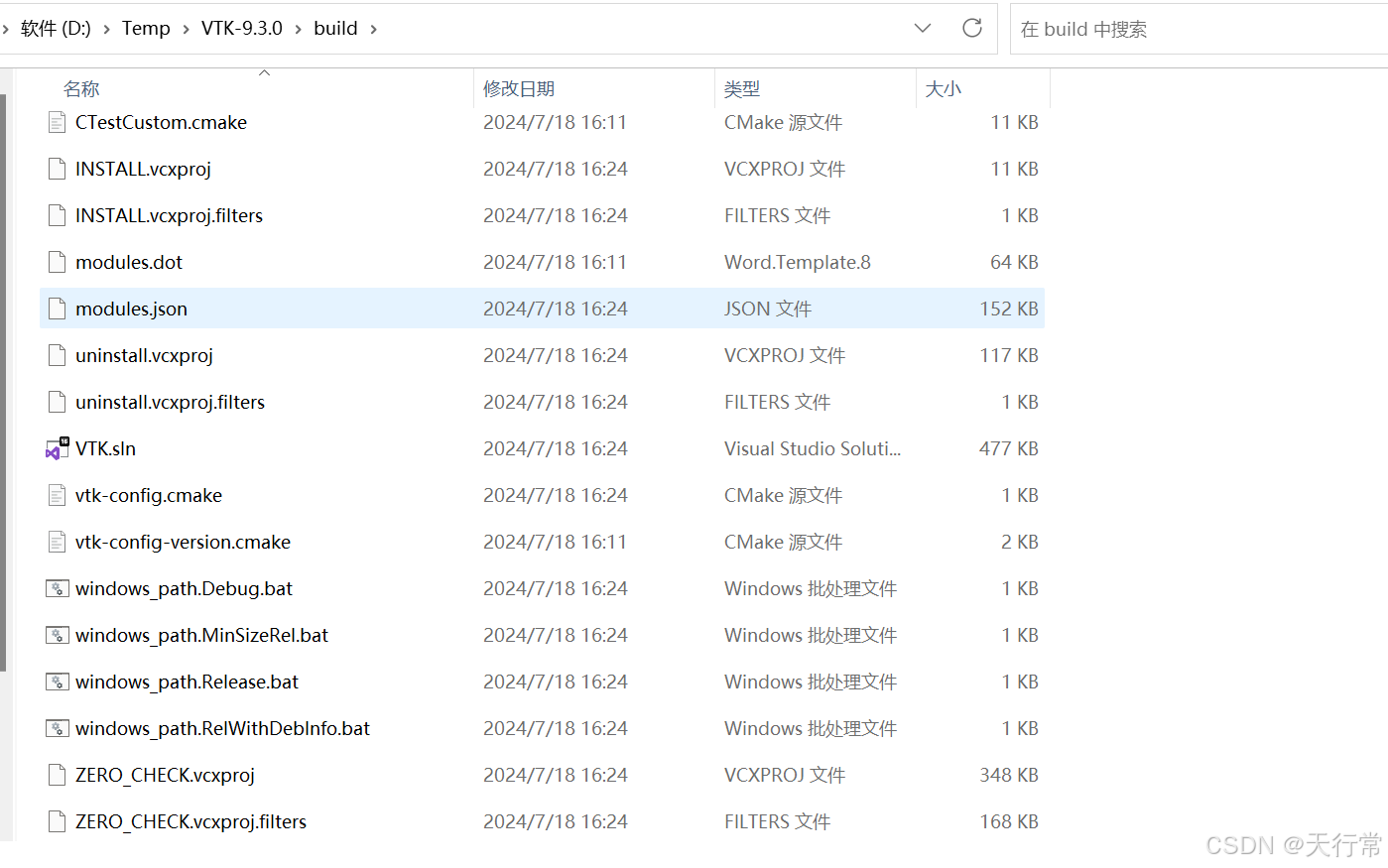Select the file name INSTALL.vcxproj
Viewport: 1388px width, 868px height.
[143, 169]
